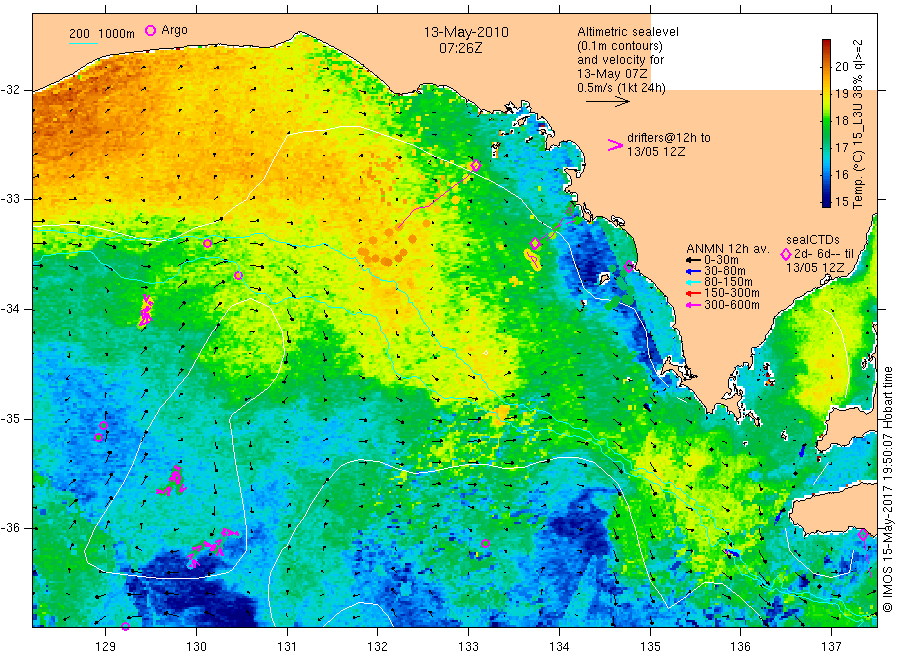Click the 129 longitude axis label
Screen dimensions: 900x660
pyautogui.click(x=106, y=647)
